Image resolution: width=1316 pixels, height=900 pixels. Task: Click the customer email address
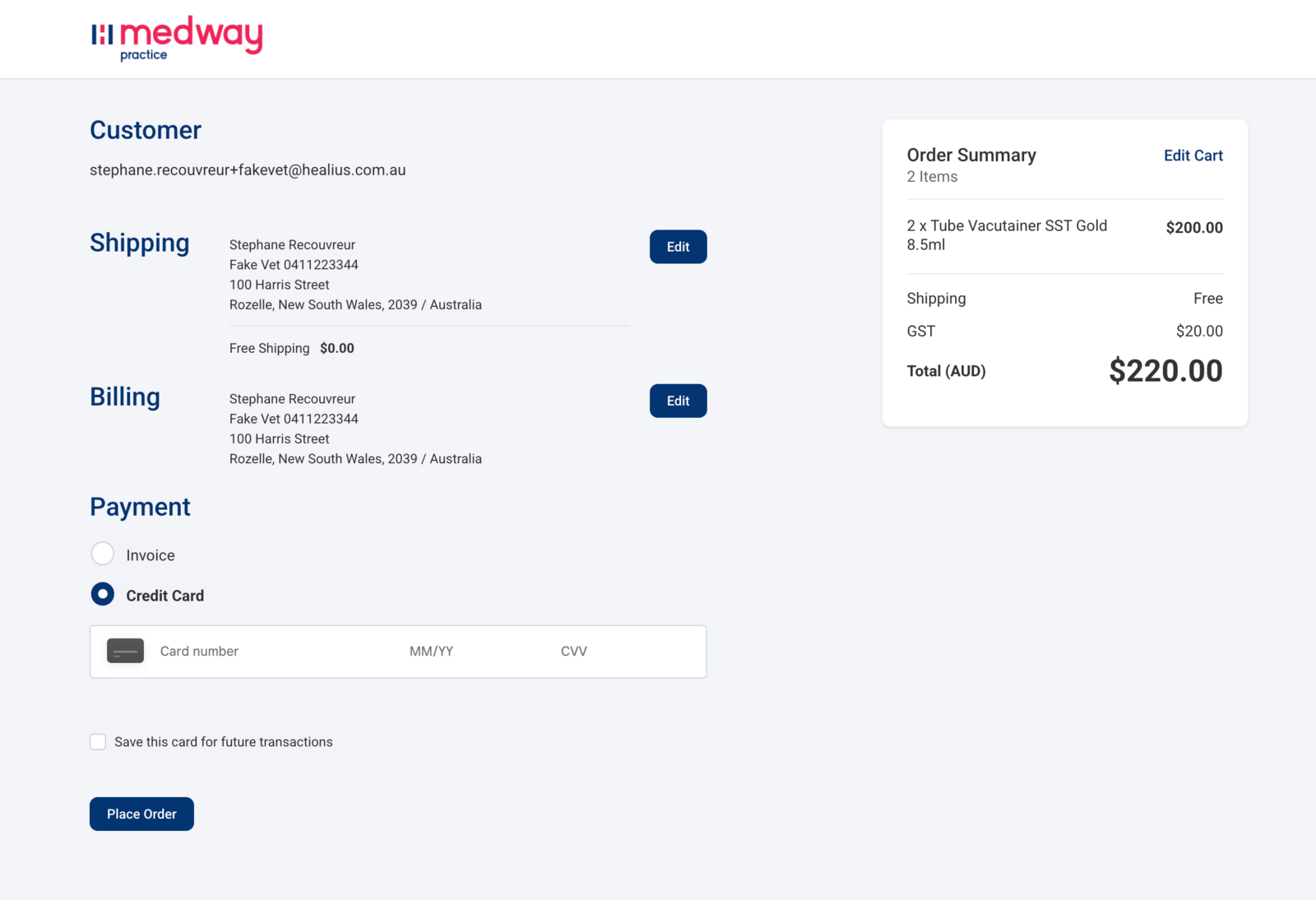(248, 170)
